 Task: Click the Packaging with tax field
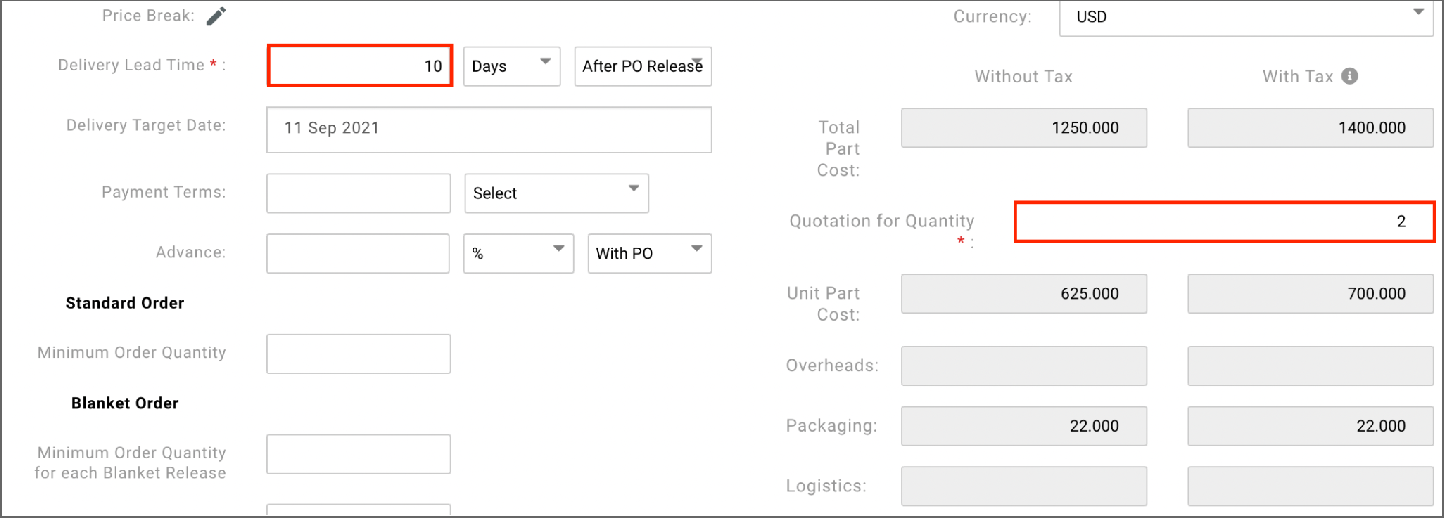click(x=1310, y=426)
